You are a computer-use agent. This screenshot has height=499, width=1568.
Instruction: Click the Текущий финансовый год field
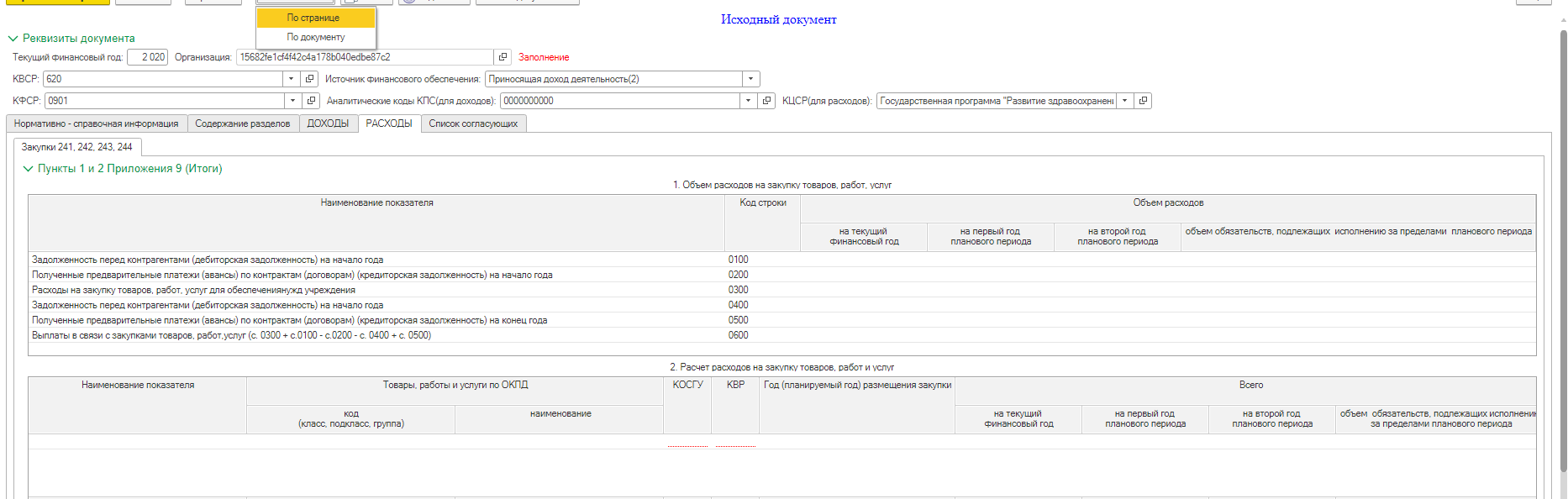pos(147,57)
